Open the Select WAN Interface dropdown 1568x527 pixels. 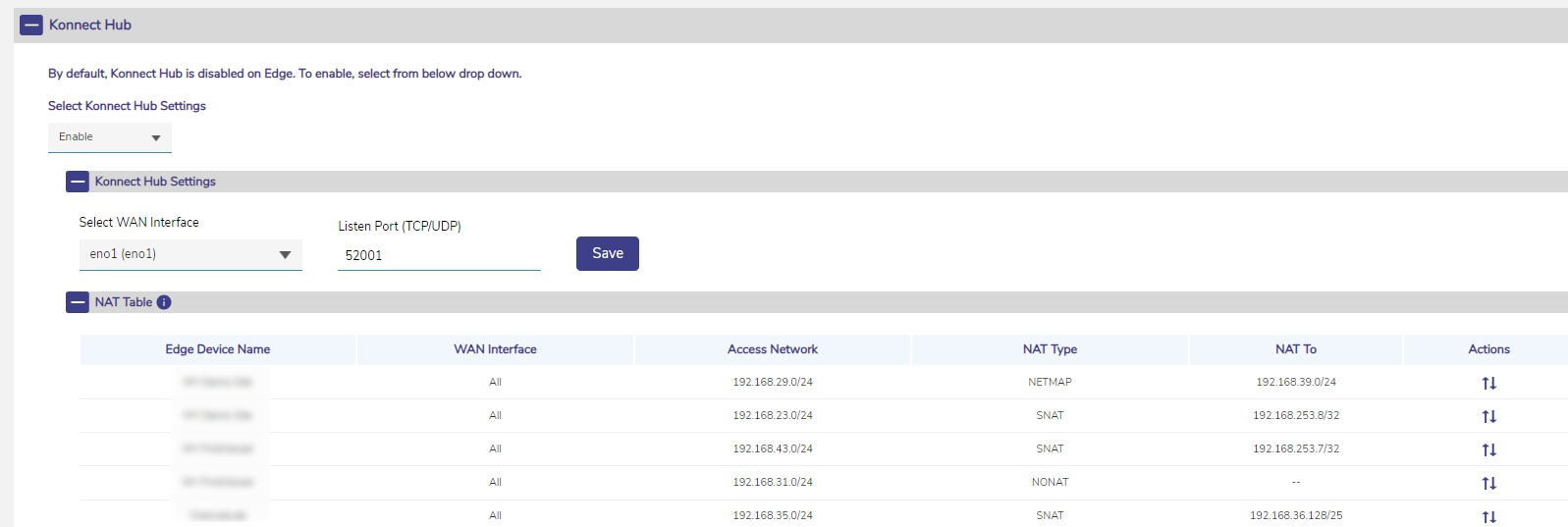click(189, 254)
